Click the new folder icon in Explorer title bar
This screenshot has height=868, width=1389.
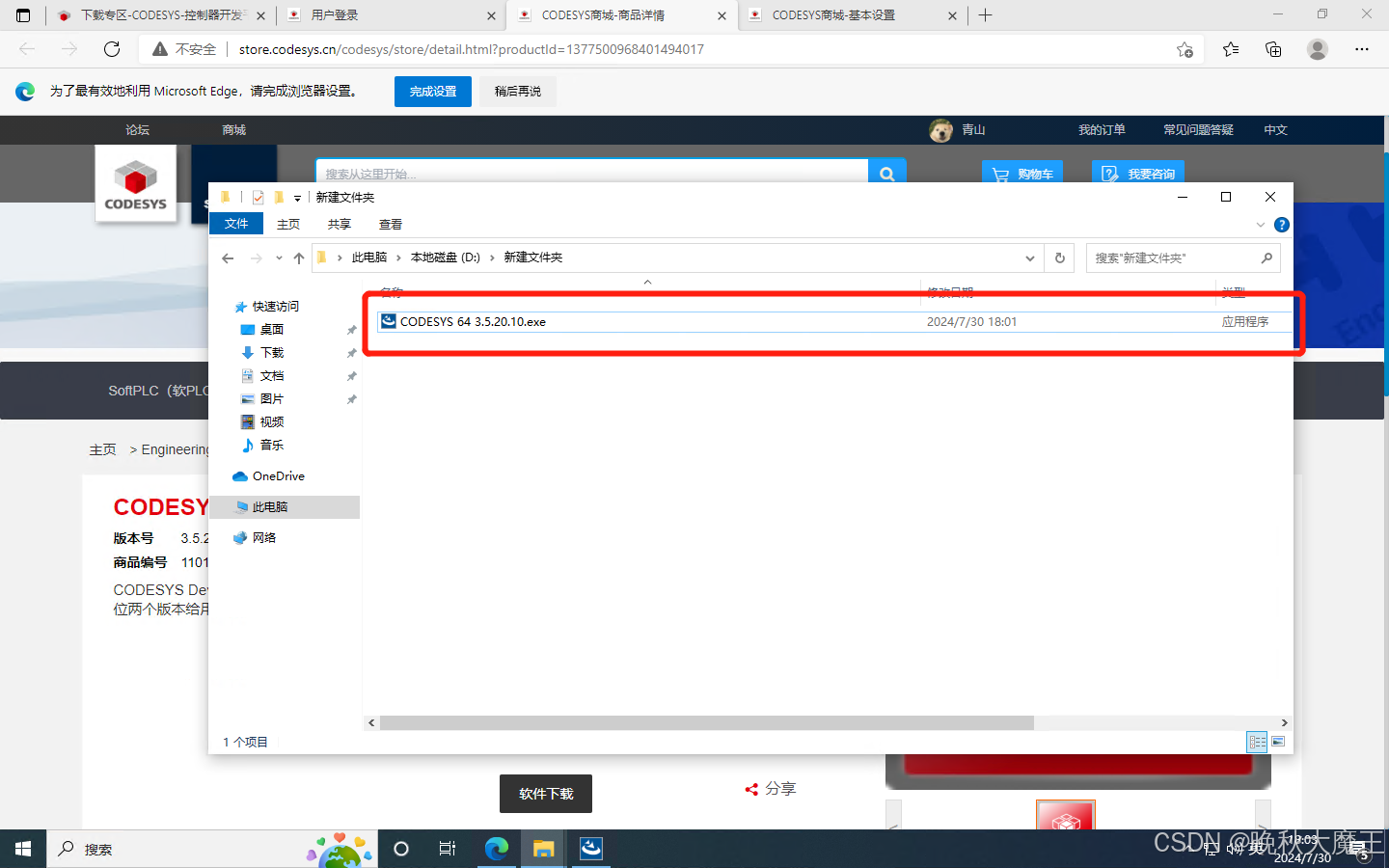click(x=279, y=197)
